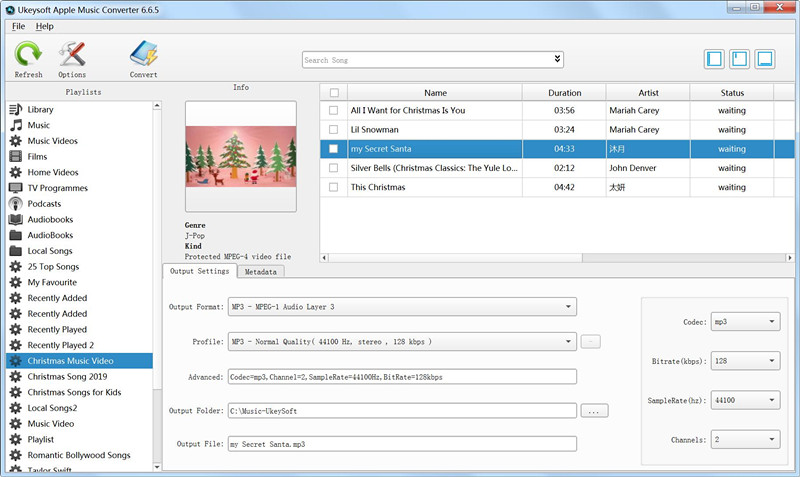Click the Convert toolbar icon
This screenshot has height=477, width=800.
tap(143, 54)
